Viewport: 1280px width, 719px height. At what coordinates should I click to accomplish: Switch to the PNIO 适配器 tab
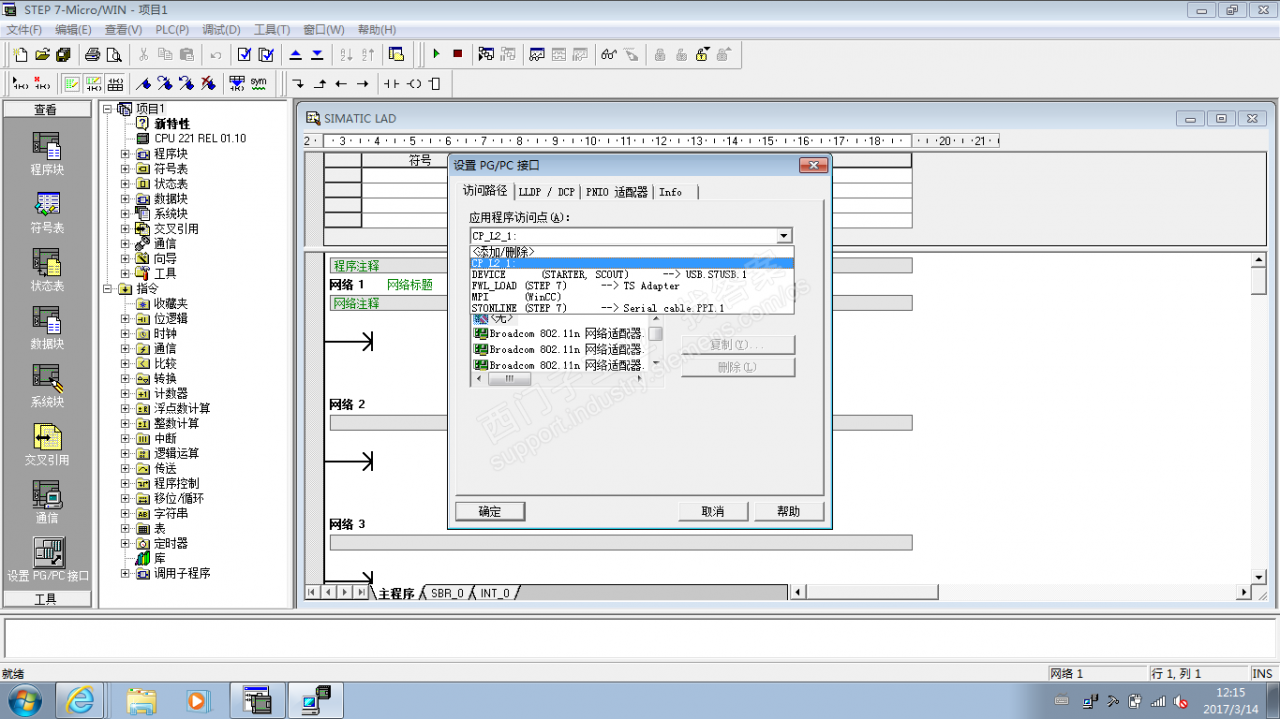[617, 192]
